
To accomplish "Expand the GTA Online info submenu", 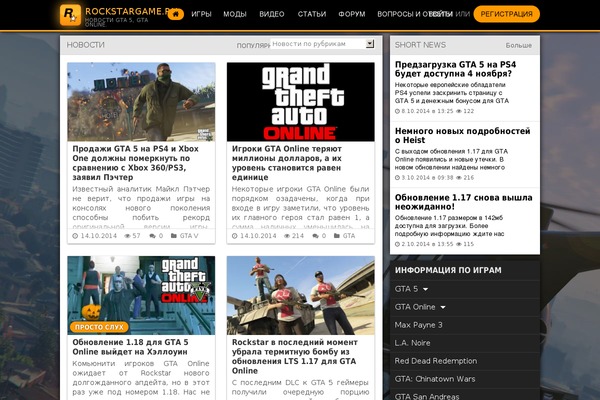I will click(x=443, y=307).
